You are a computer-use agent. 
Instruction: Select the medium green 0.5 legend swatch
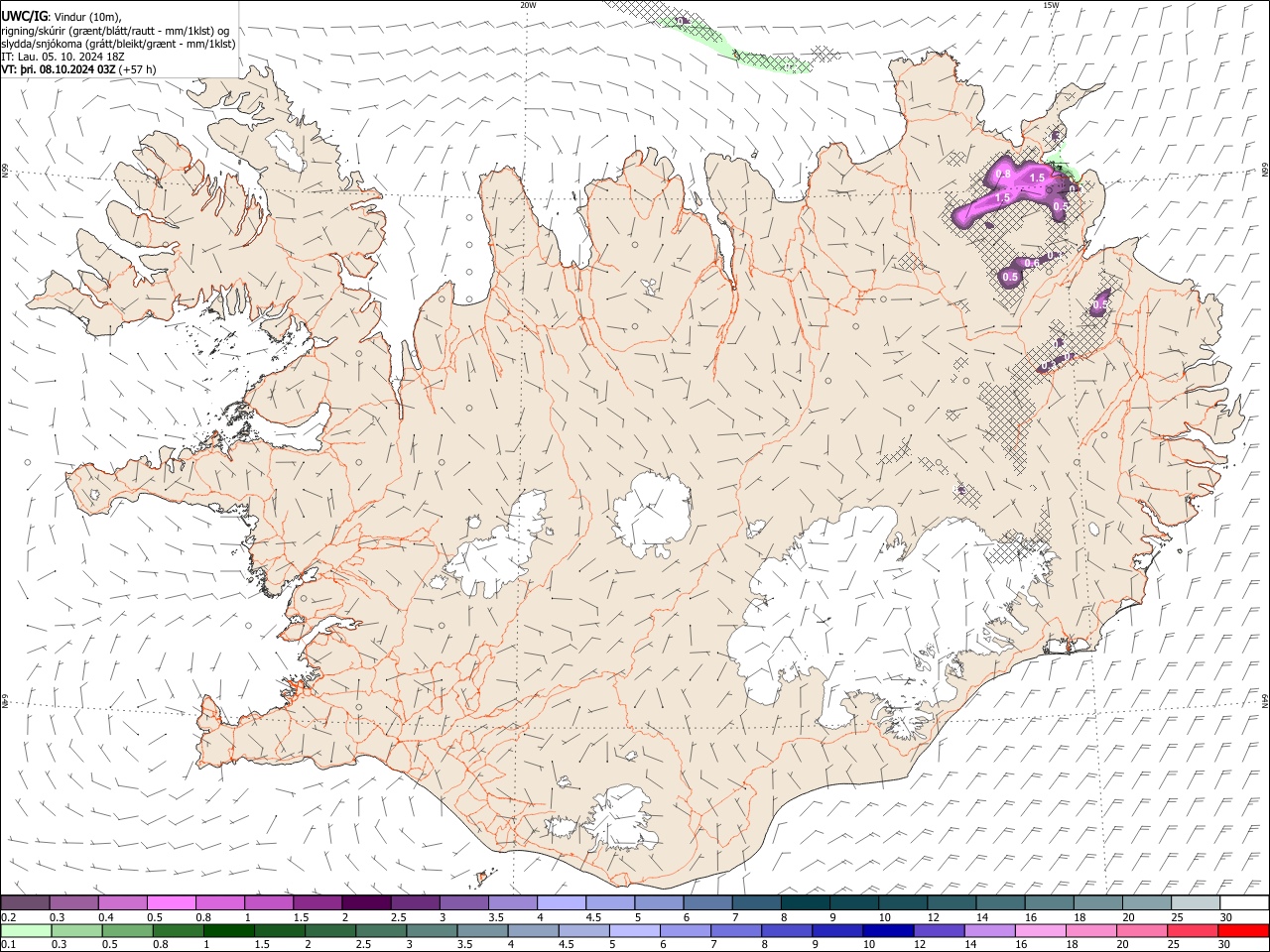(127, 930)
